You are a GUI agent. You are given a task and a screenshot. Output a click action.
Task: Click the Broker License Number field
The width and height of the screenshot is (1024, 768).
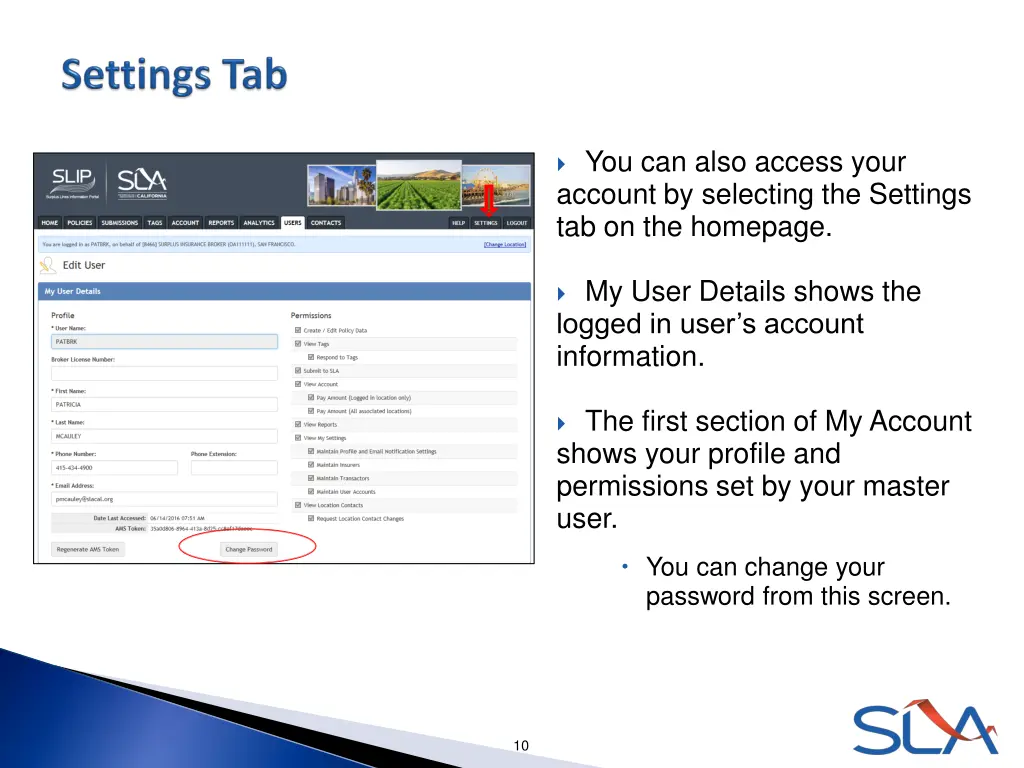point(164,373)
